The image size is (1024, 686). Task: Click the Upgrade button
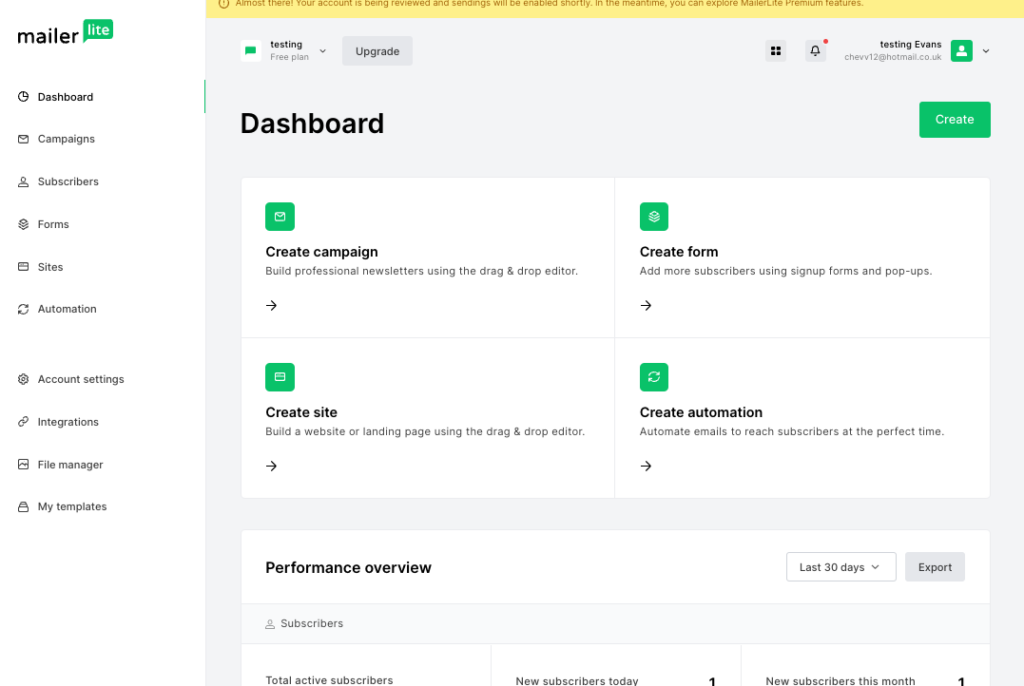pos(377,51)
